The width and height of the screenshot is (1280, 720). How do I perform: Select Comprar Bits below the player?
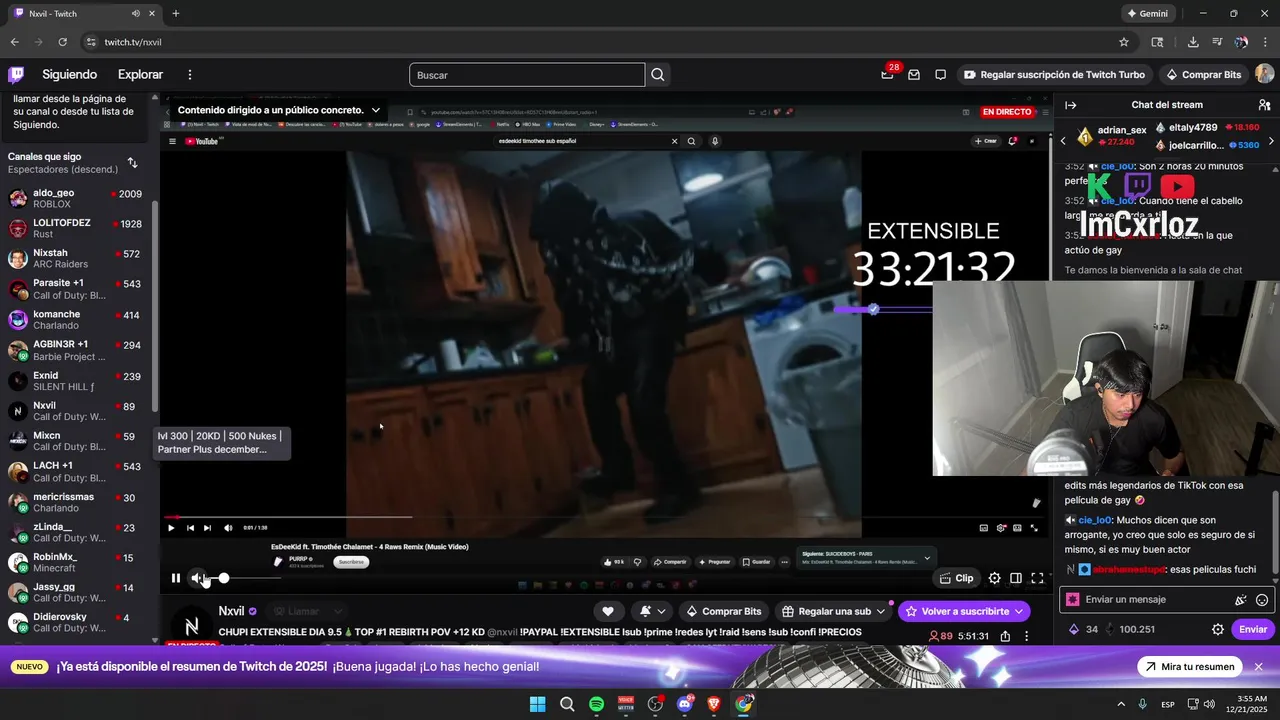pyautogui.click(x=723, y=611)
